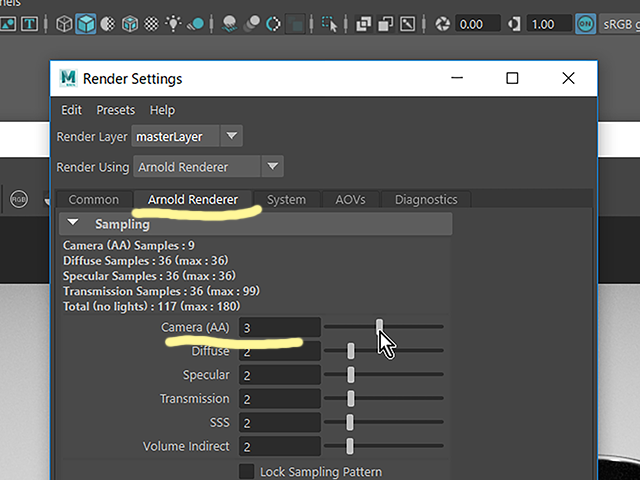Open the Presets menu
The width and height of the screenshot is (640, 480).
pyautogui.click(x=116, y=110)
